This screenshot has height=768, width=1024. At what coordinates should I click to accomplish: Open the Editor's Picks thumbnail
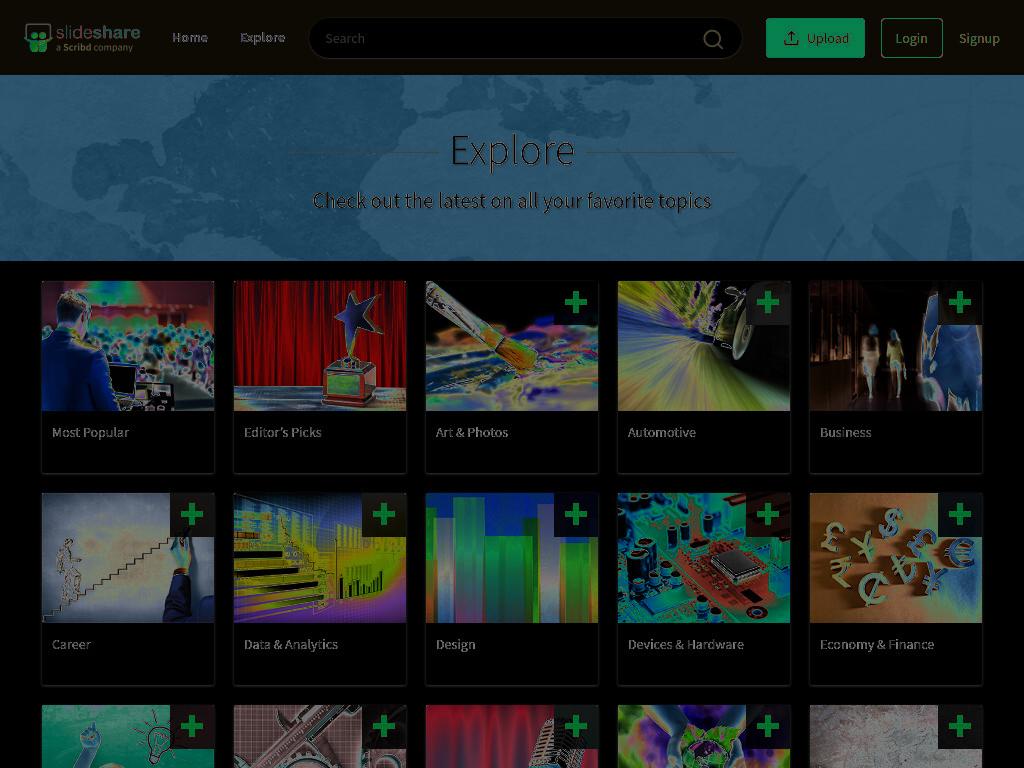point(320,346)
